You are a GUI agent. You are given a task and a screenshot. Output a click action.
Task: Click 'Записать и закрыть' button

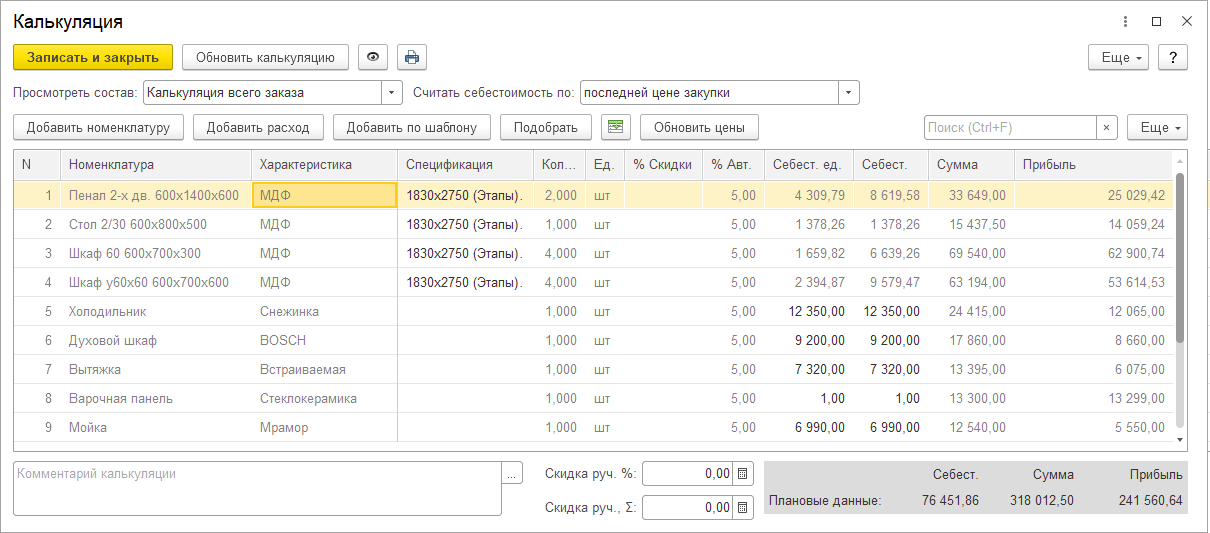(x=93, y=57)
